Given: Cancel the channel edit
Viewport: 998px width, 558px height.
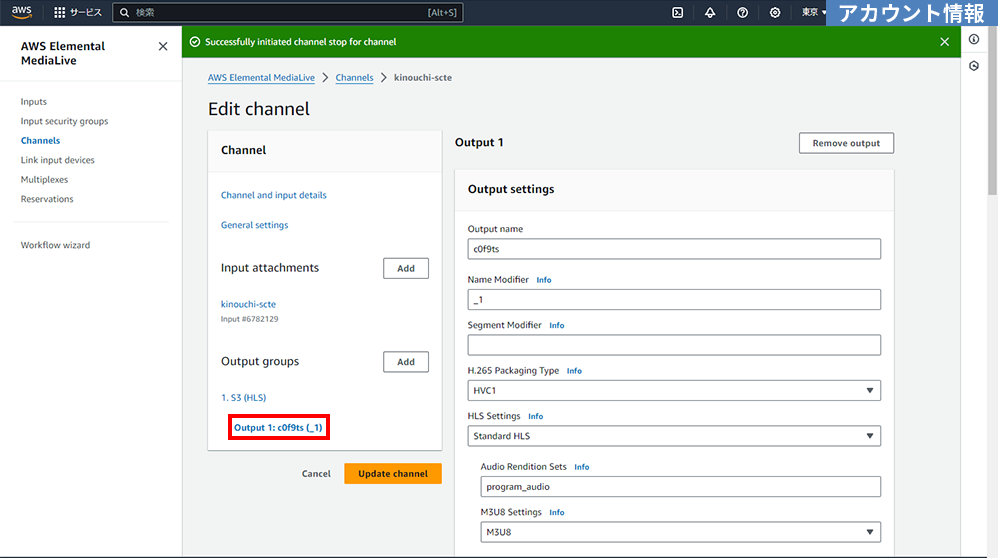Looking at the screenshot, I should pos(316,474).
